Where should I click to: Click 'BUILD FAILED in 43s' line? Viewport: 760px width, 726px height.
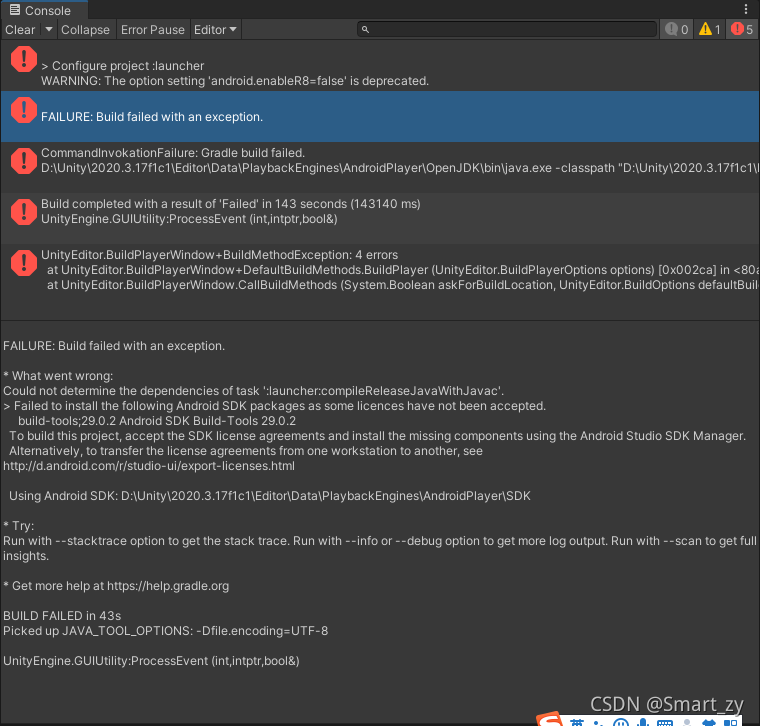pyautogui.click(x=62, y=616)
